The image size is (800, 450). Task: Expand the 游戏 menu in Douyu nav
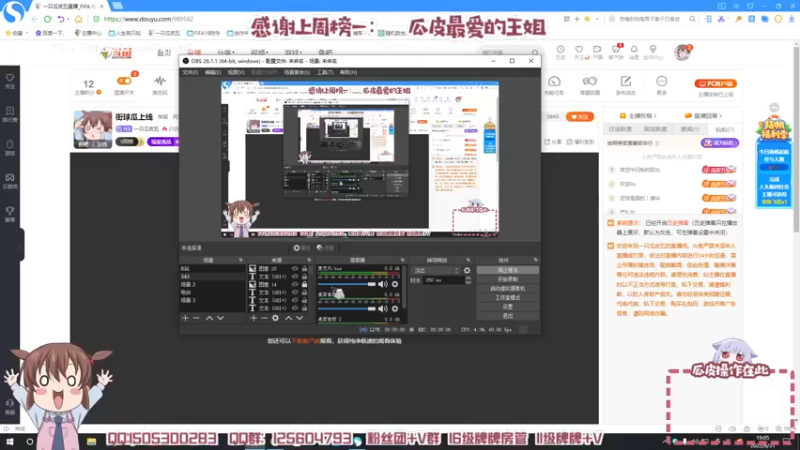[x=293, y=53]
